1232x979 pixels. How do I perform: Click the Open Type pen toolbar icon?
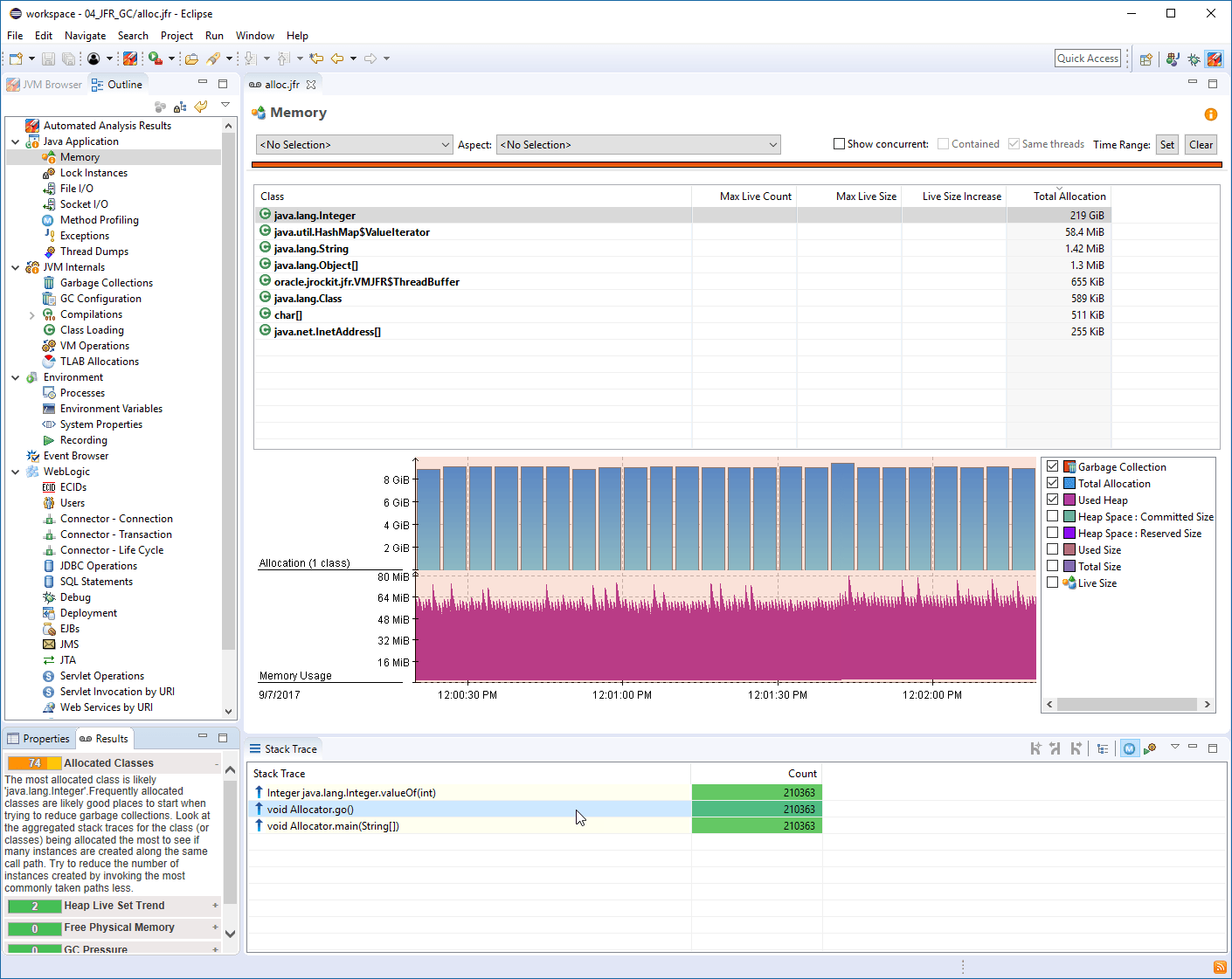213,59
